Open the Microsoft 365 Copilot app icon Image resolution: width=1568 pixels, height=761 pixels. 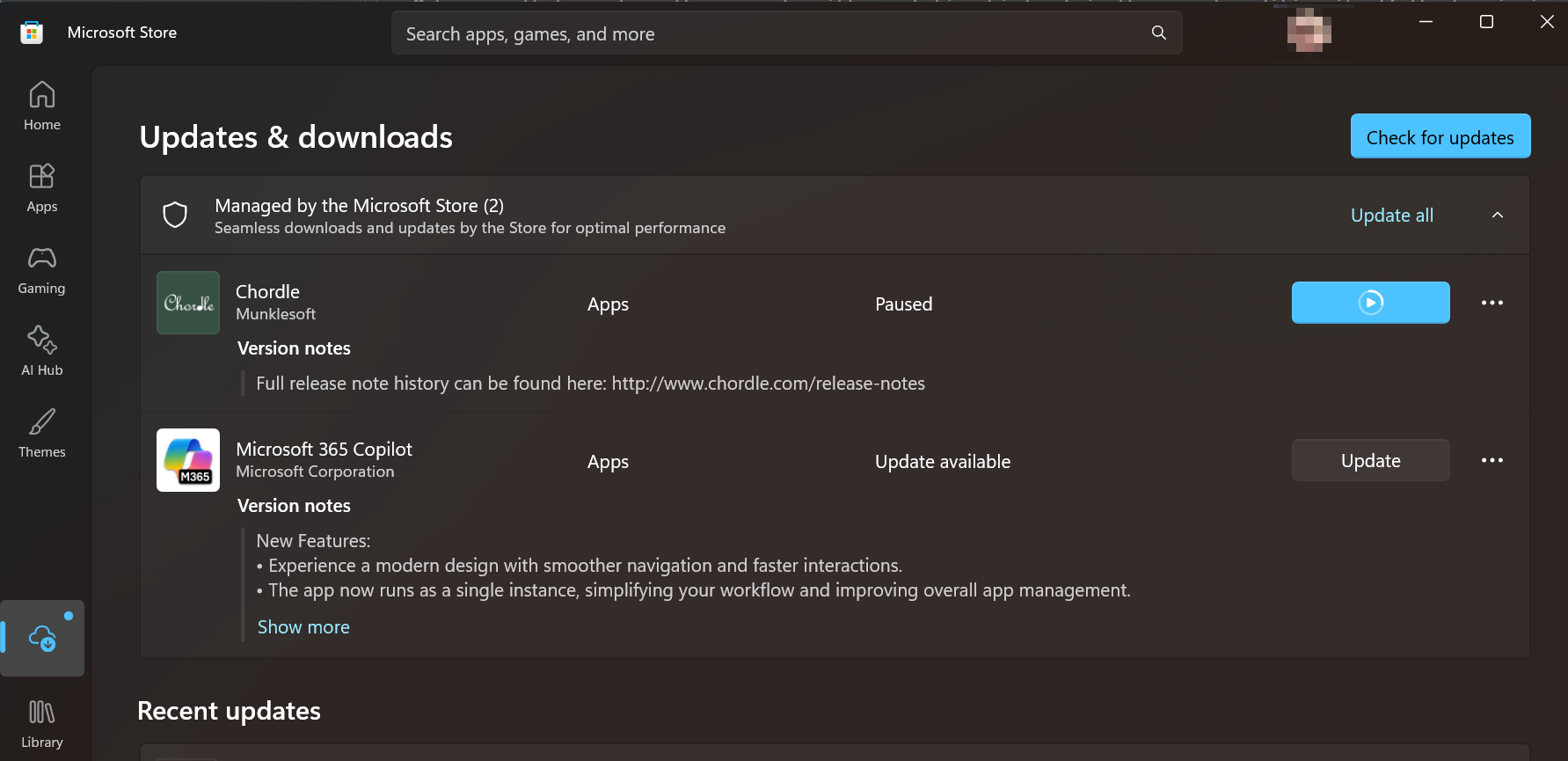(188, 460)
